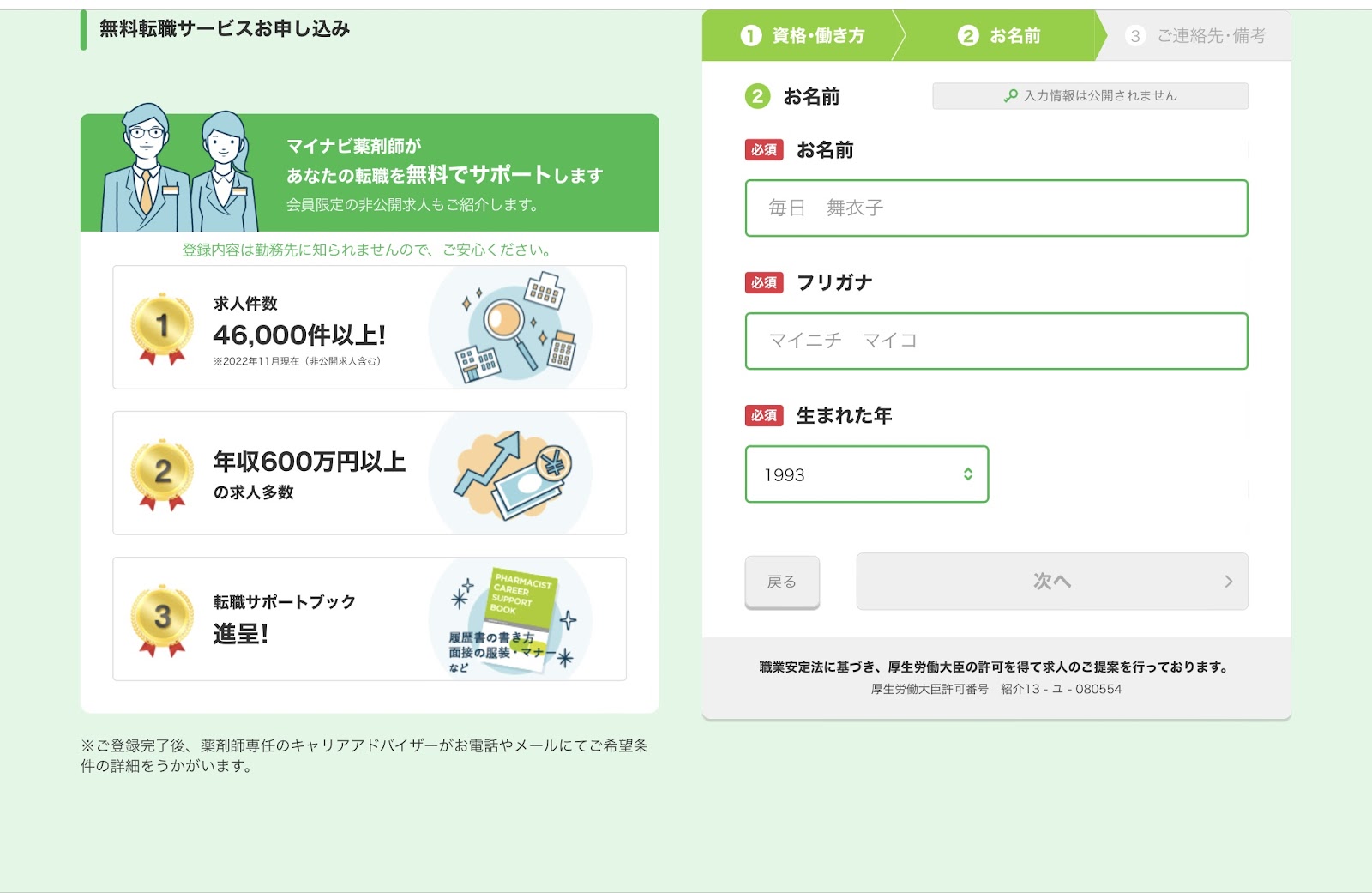Click the 必須 badge next to 生まれた年
The width and height of the screenshot is (1372, 893).
pos(764,416)
